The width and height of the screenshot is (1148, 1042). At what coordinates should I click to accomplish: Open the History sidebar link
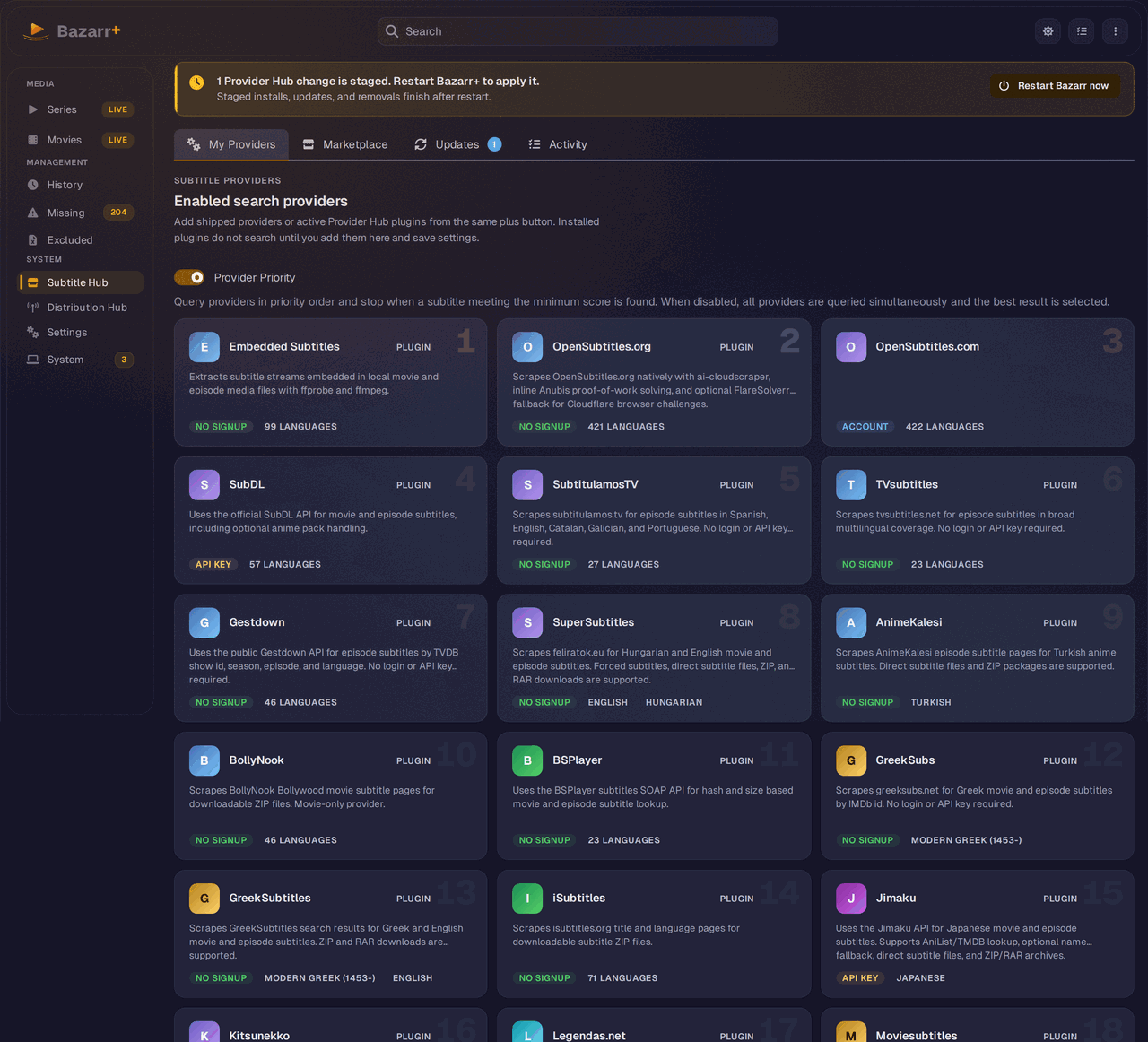click(81, 185)
